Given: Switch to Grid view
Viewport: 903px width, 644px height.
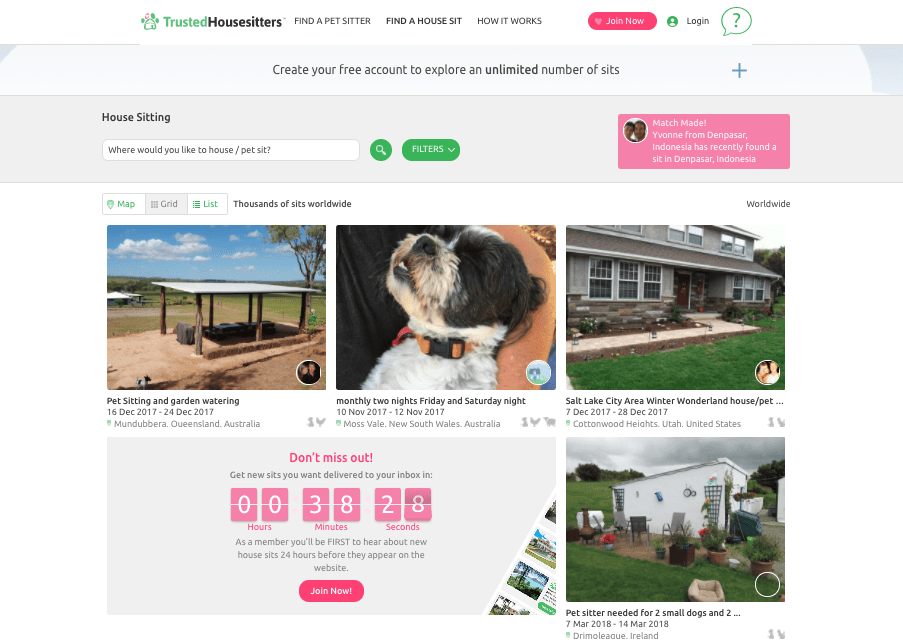Looking at the screenshot, I should coord(166,204).
